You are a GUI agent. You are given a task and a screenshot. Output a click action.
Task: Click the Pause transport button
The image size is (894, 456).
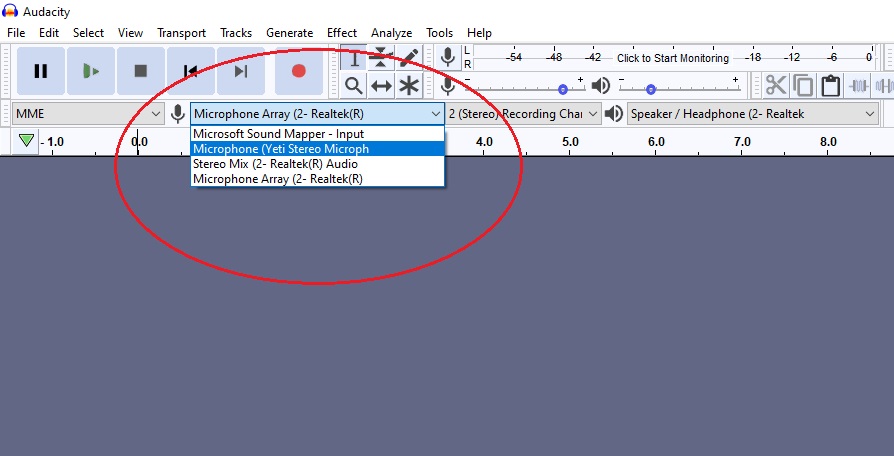click(x=40, y=71)
